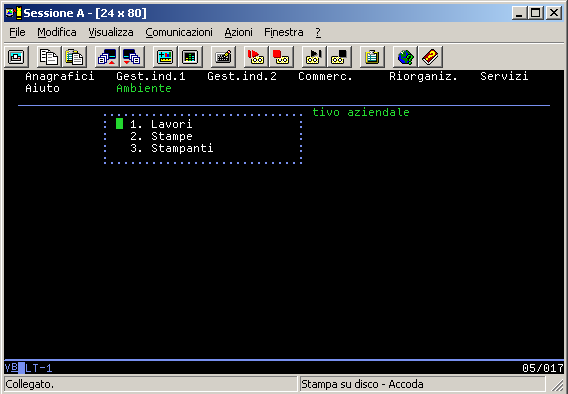Viewport: 568px width, 394px height.
Task: Choose 3. Stampanti in the popup
Action: click(x=172, y=148)
